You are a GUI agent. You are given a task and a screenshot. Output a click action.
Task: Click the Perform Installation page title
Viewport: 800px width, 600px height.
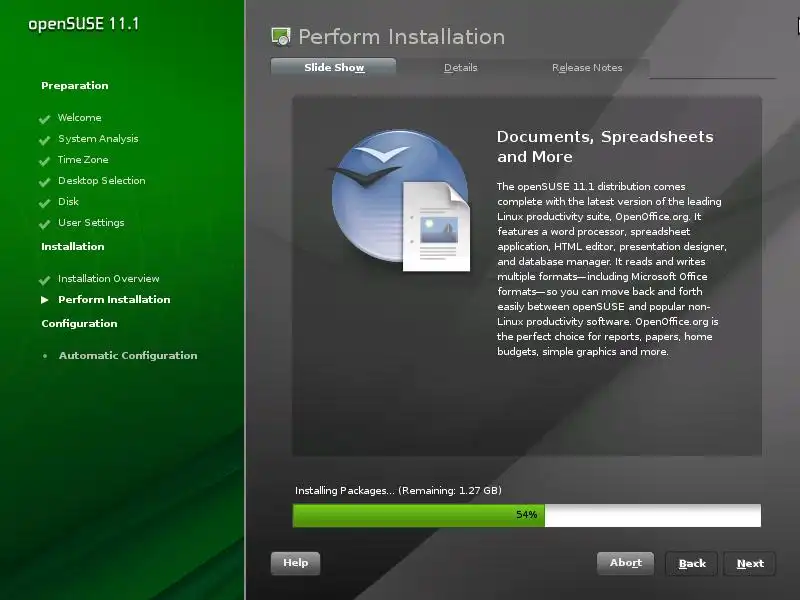[x=402, y=37]
